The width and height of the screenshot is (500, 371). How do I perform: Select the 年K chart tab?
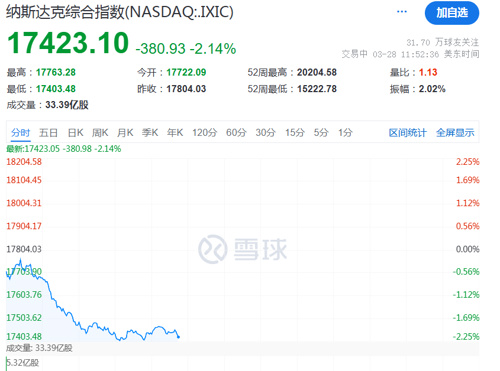tap(175, 133)
